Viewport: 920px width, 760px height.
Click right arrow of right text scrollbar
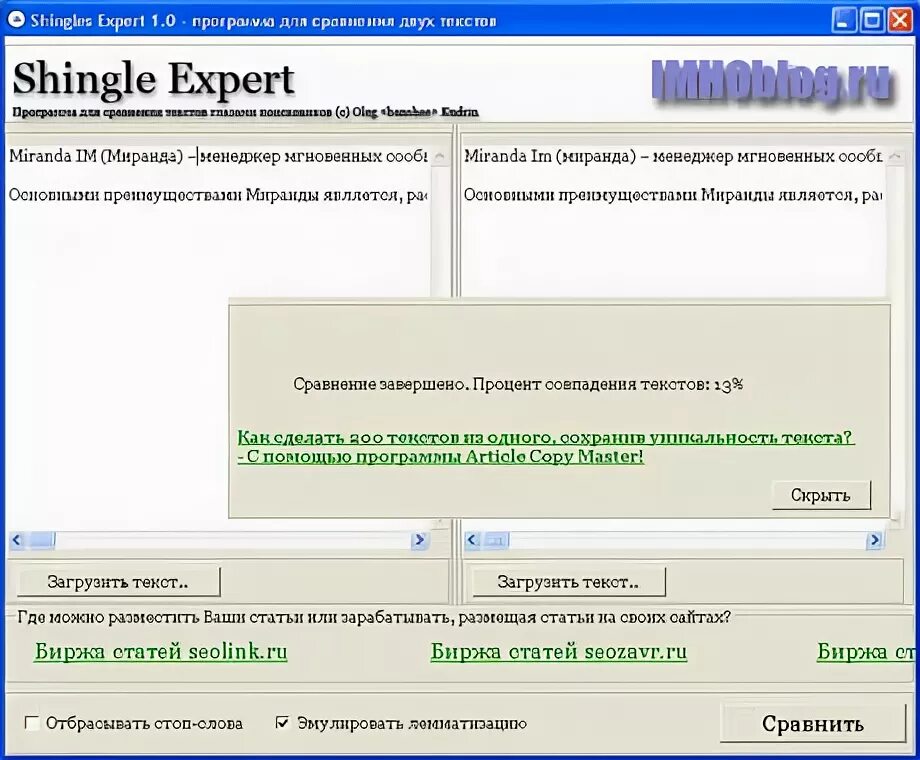point(875,539)
